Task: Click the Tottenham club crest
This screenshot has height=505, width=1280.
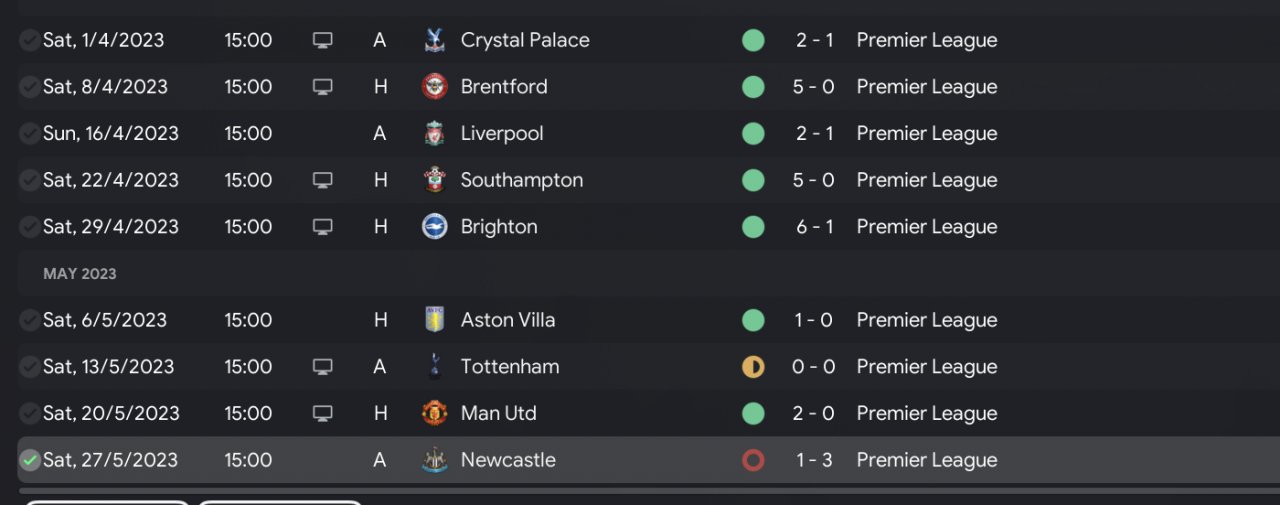Action: point(435,367)
